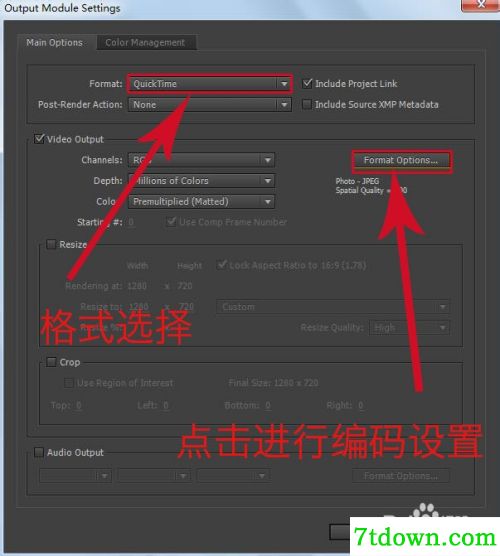Click the crop Top value

(x=79, y=405)
